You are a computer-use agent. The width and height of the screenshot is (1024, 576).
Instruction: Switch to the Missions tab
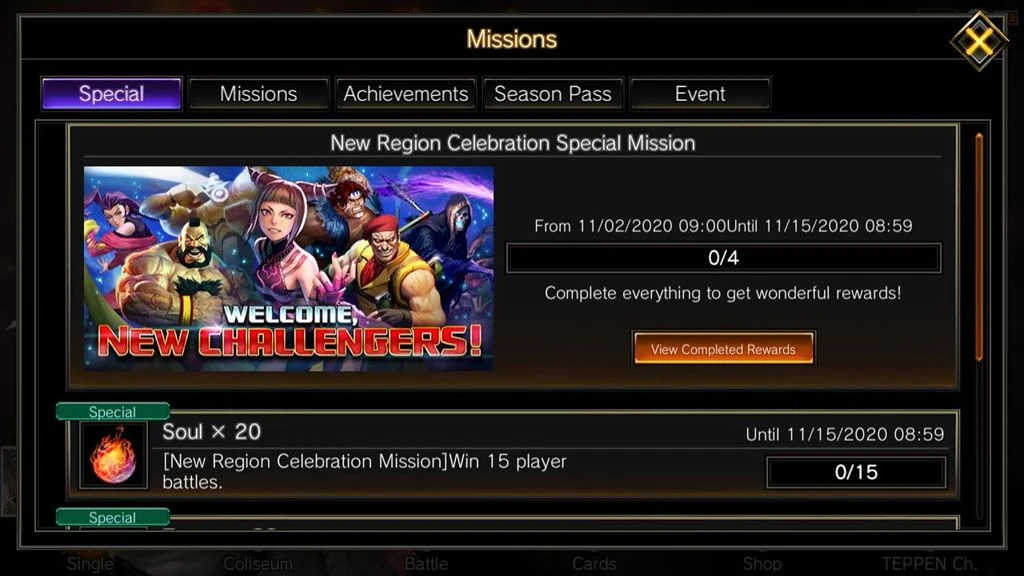259,94
